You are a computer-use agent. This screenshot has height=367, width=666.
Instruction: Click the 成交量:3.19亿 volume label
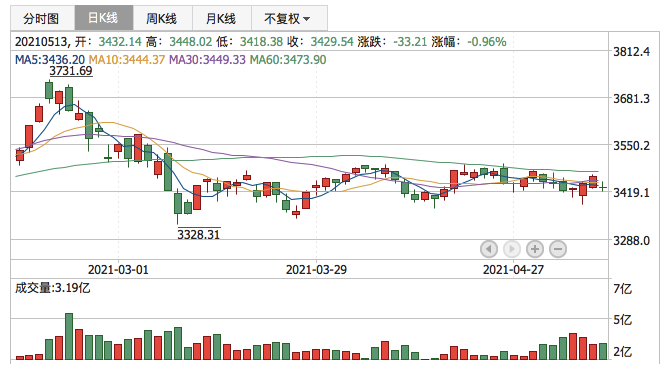pos(53,288)
